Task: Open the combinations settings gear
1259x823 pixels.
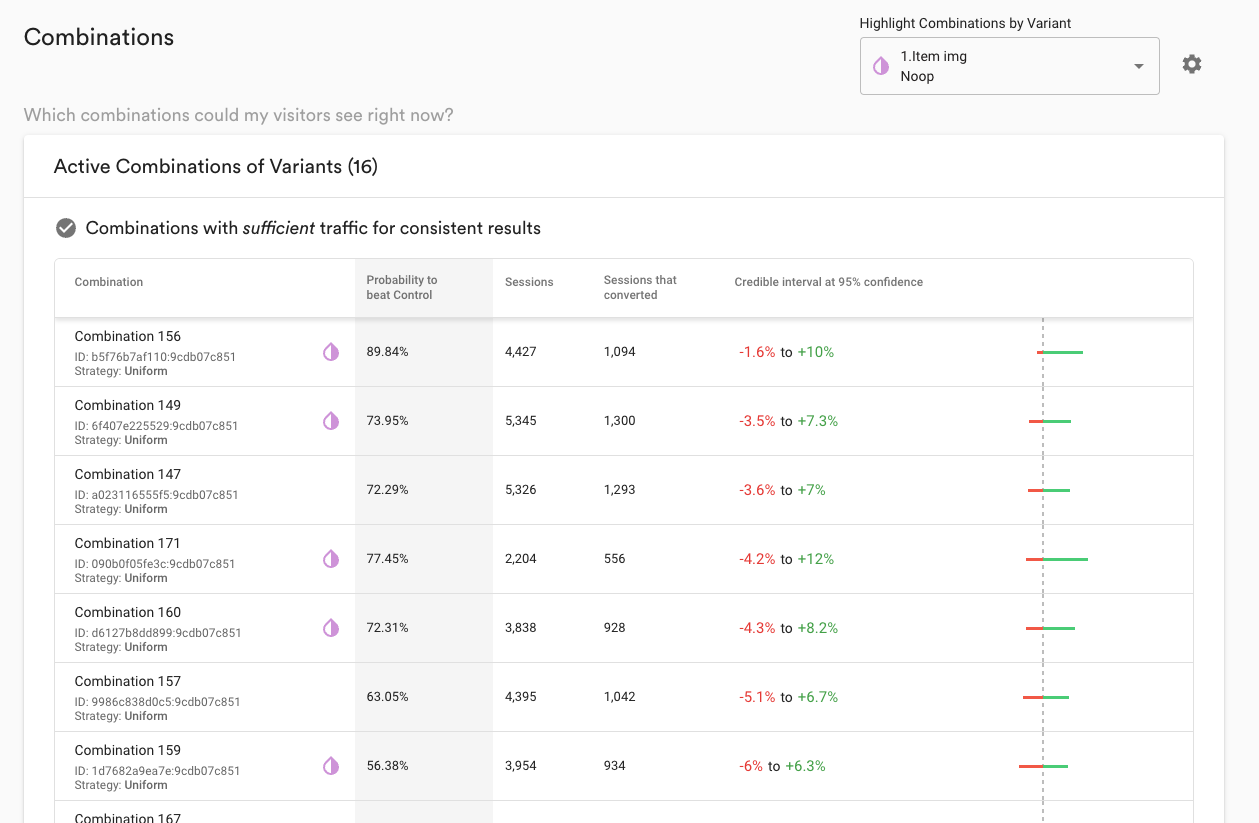Action: [x=1191, y=65]
